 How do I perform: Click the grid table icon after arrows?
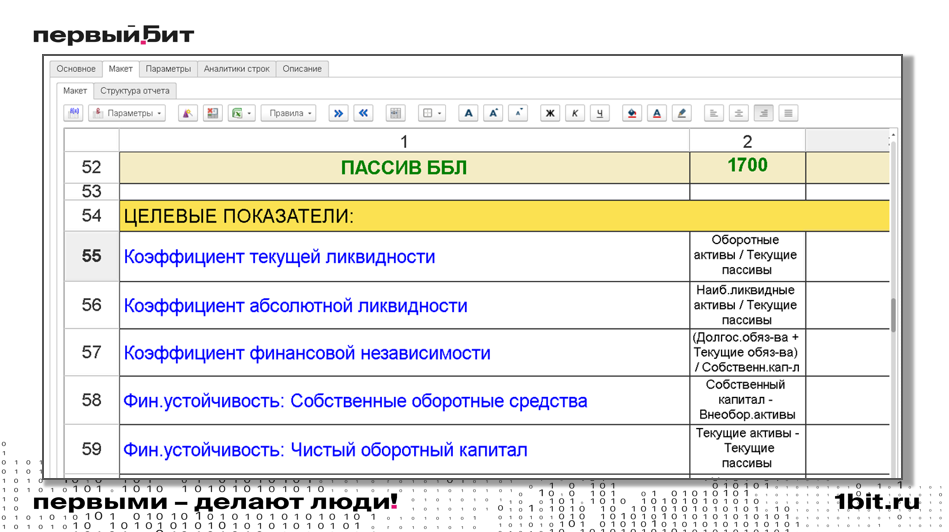coord(395,113)
